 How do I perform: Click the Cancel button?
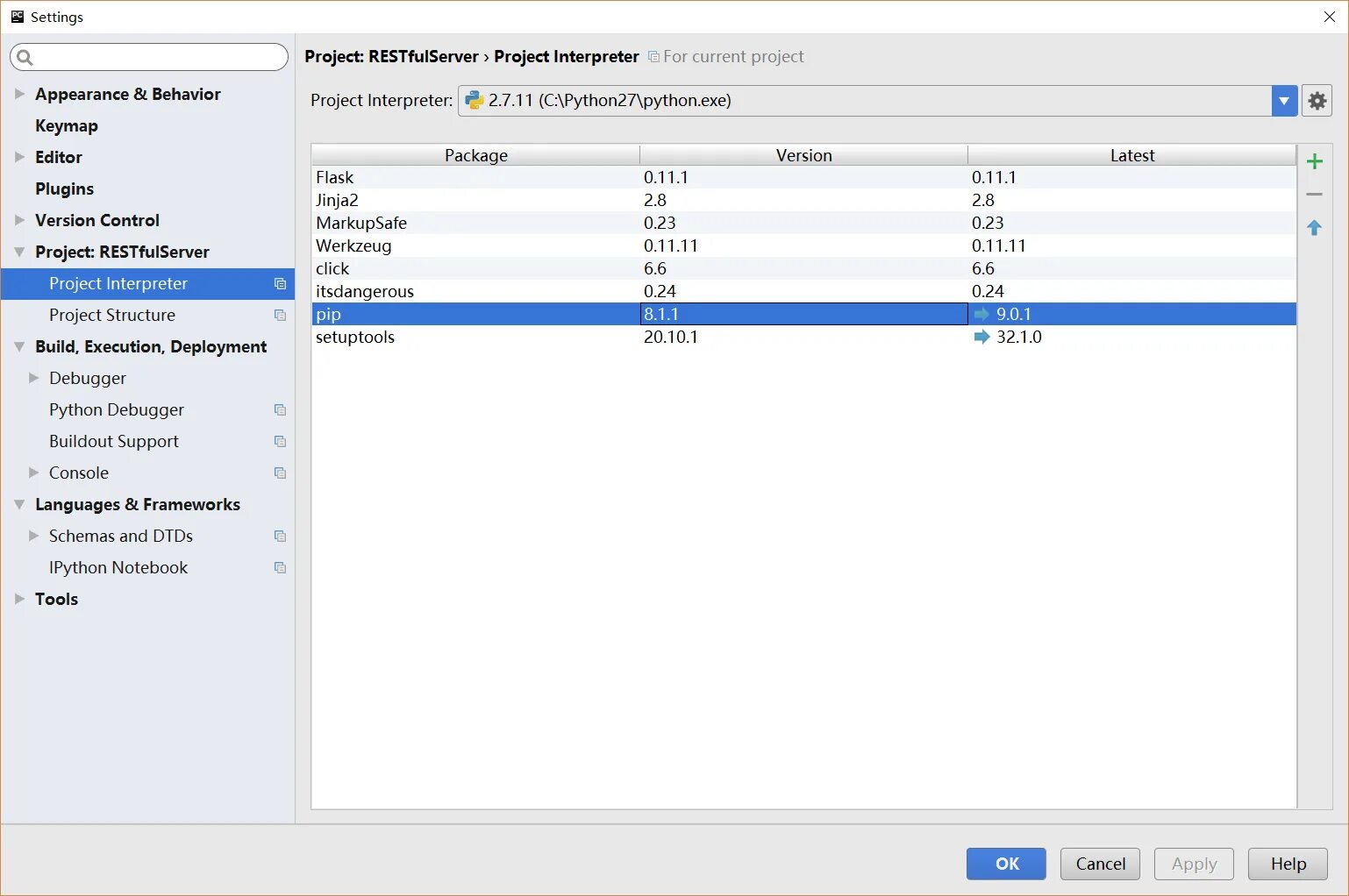tap(1100, 864)
